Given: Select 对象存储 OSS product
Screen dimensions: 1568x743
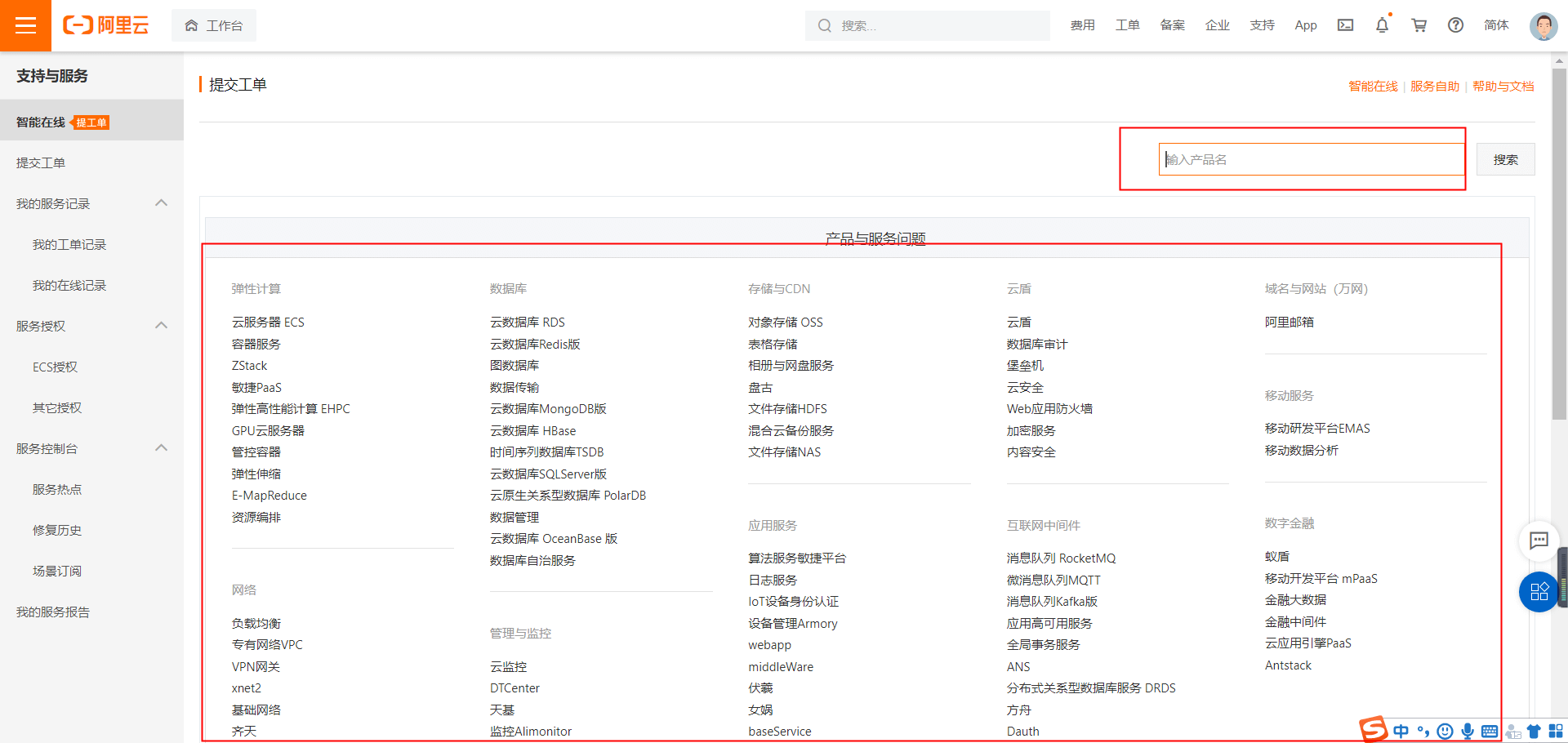Looking at the screenshot, I should [786, 323].
